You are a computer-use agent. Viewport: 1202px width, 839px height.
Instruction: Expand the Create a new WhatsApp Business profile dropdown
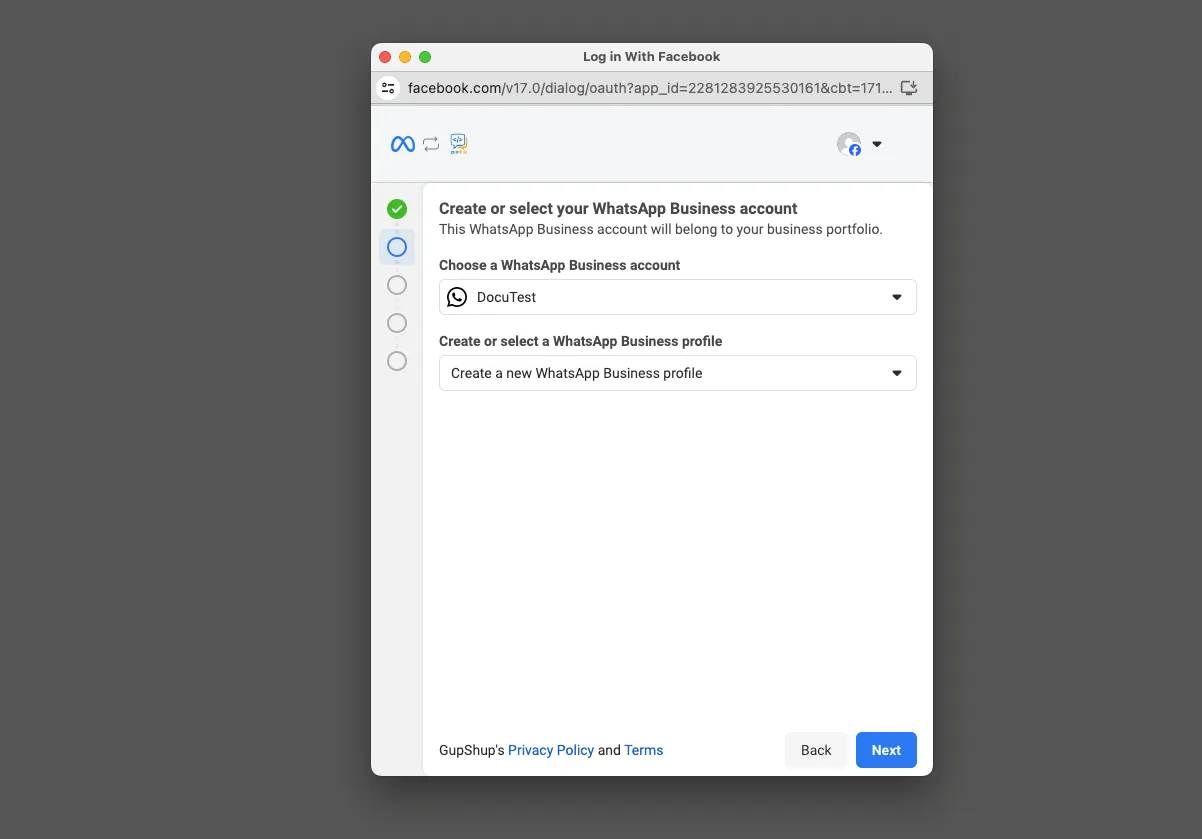coord(678,373)
